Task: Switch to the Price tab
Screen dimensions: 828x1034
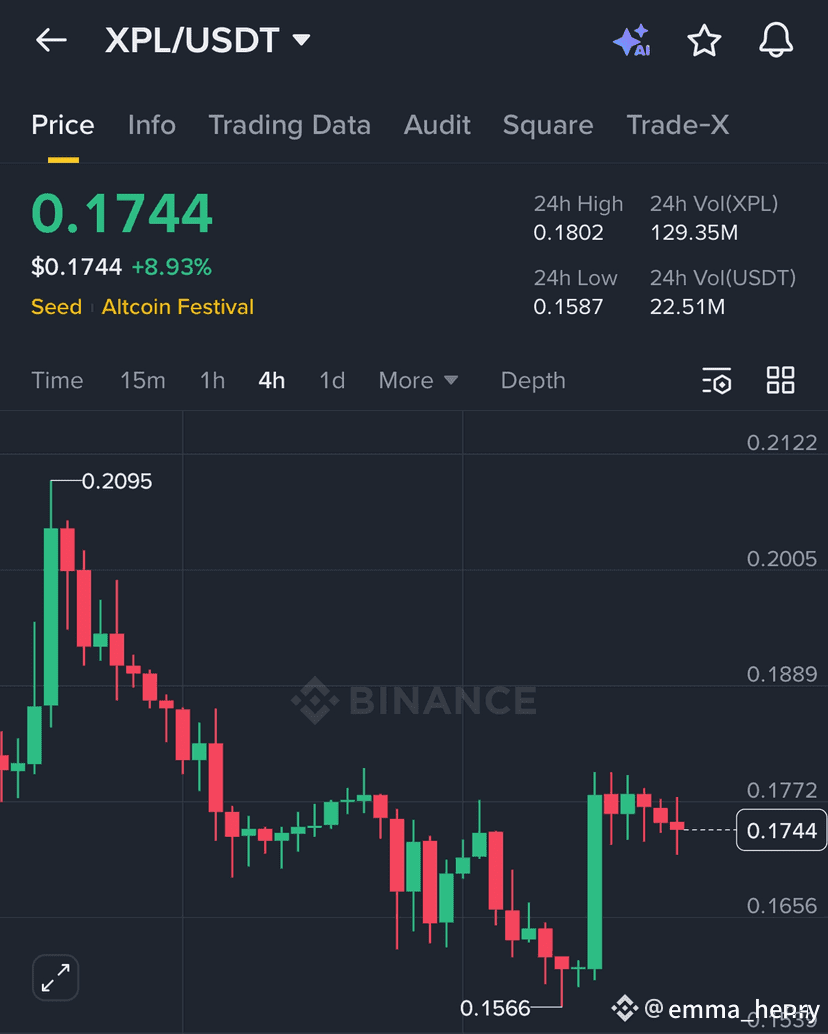Action: point(63,125)
